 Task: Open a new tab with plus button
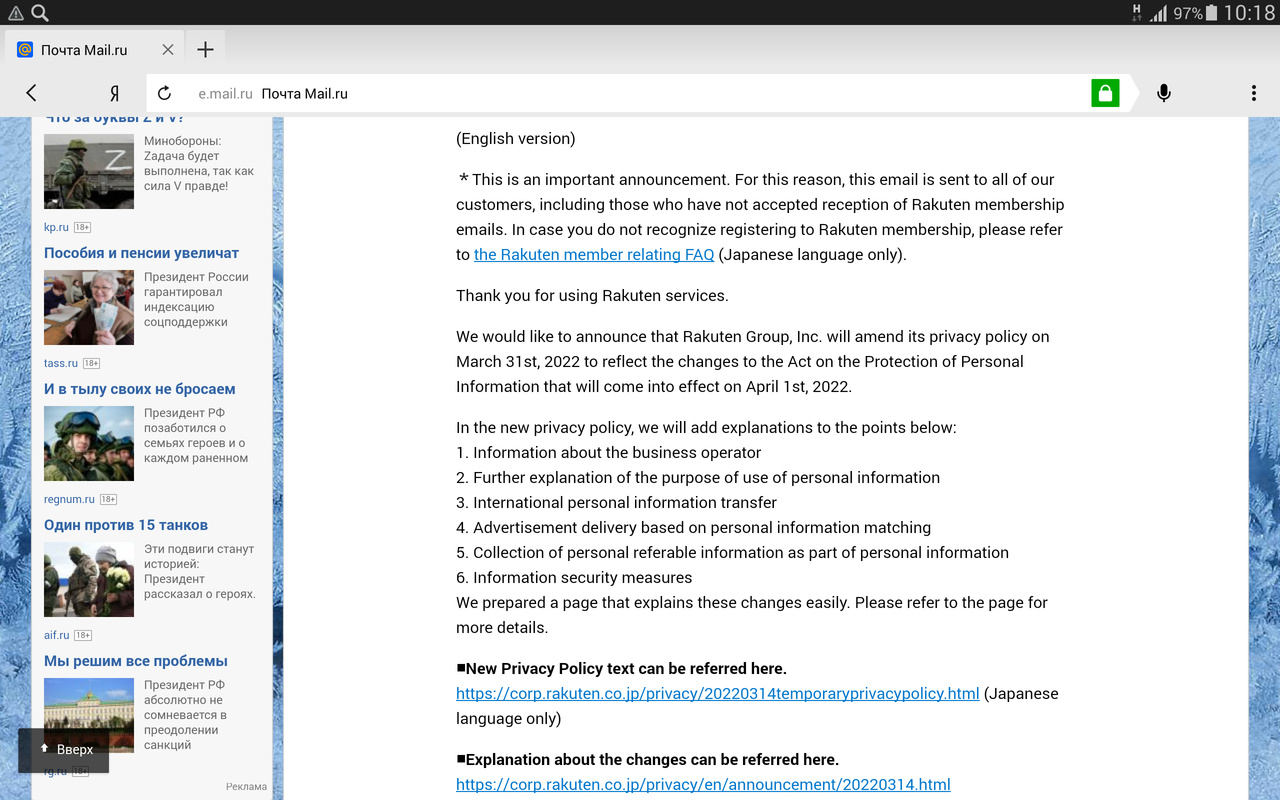click(205, 50)
